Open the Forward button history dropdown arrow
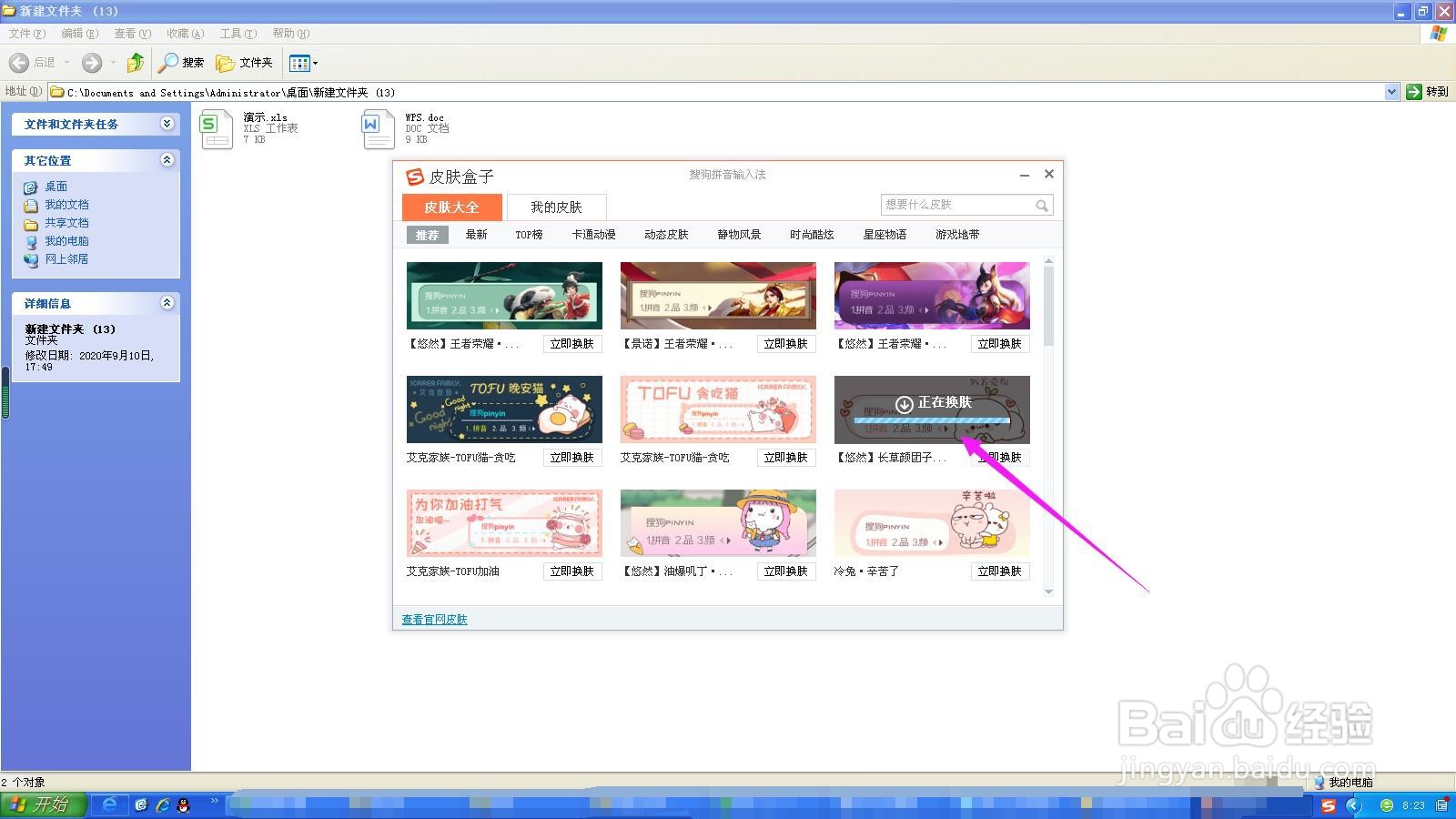 (x=113, y=62)
